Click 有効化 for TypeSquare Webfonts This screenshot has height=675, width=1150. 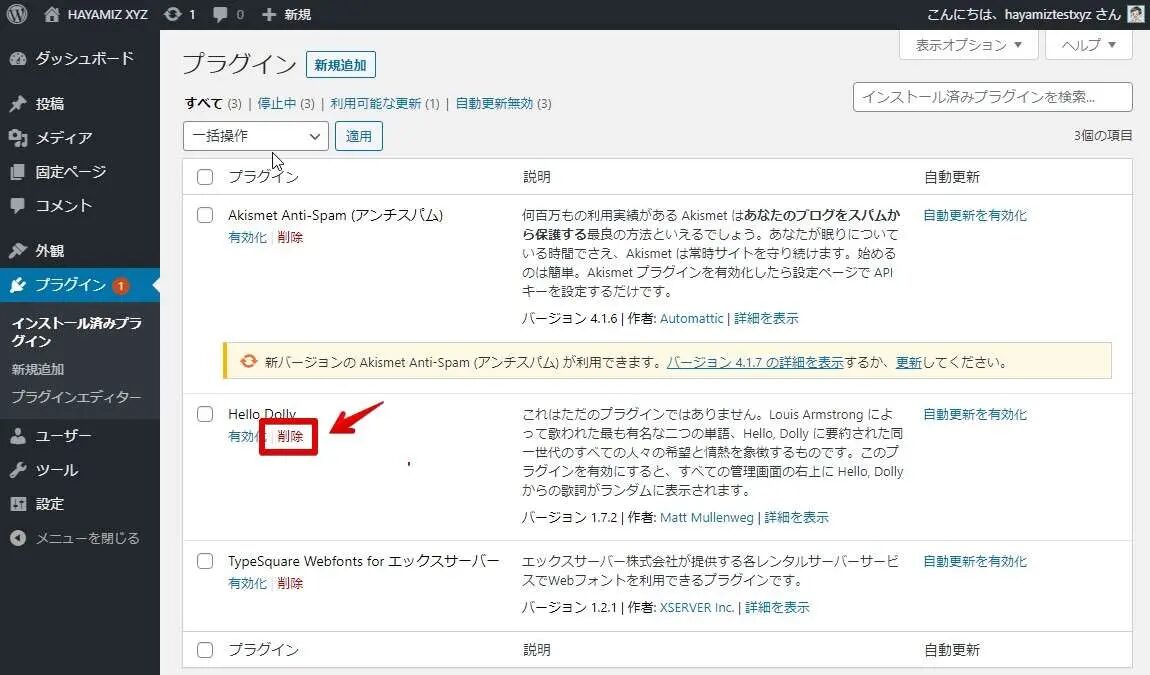click(247, 583)
